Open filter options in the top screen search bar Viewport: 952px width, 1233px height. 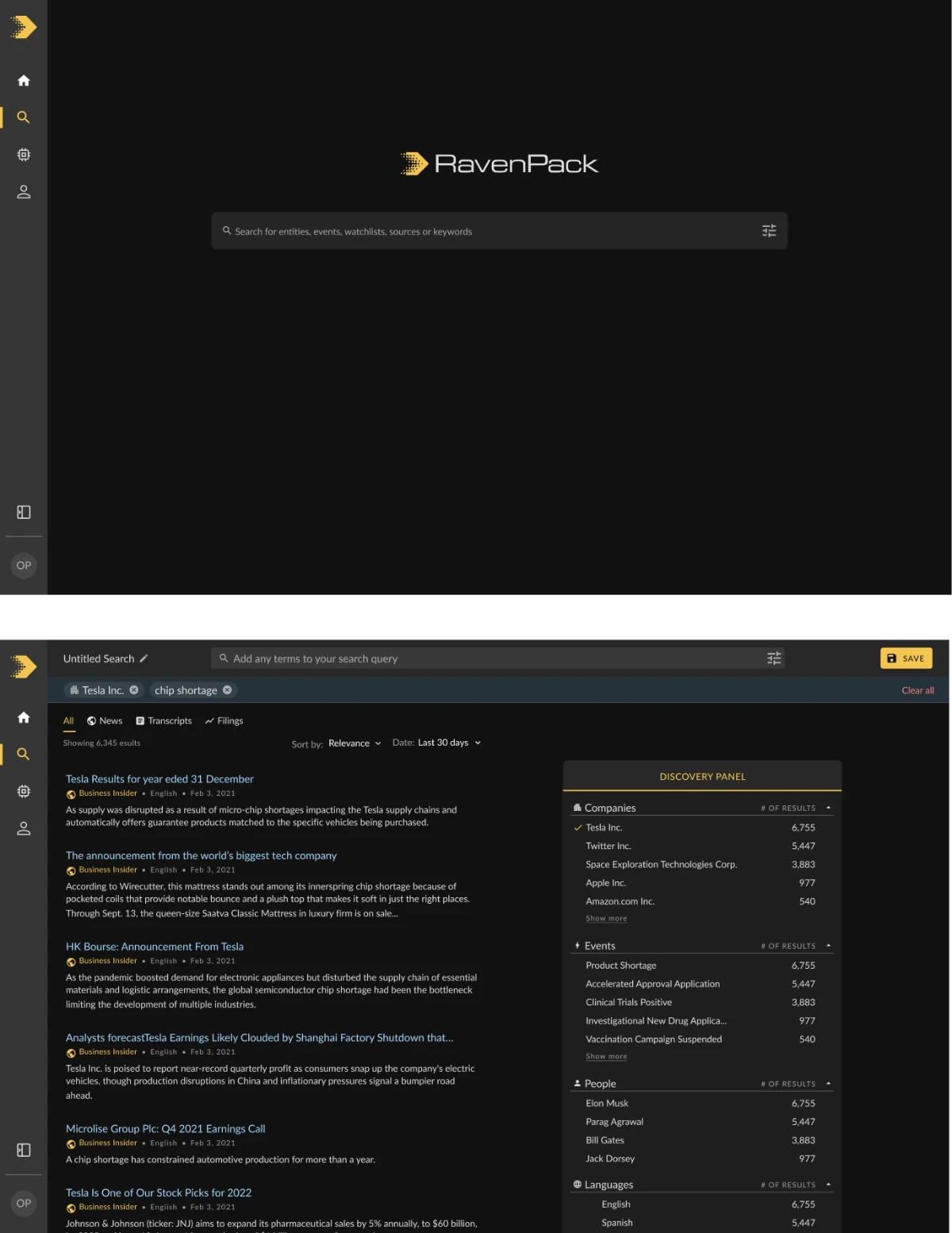coord(769,231)
